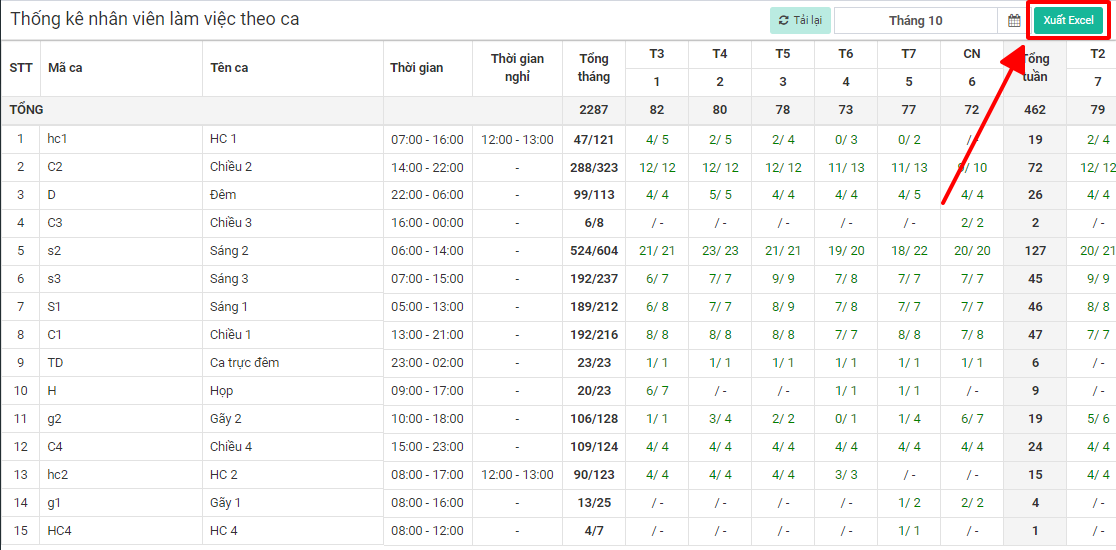Click monthly total 524/604 cell
1116x550 pixels.
(x=593, y=251)
